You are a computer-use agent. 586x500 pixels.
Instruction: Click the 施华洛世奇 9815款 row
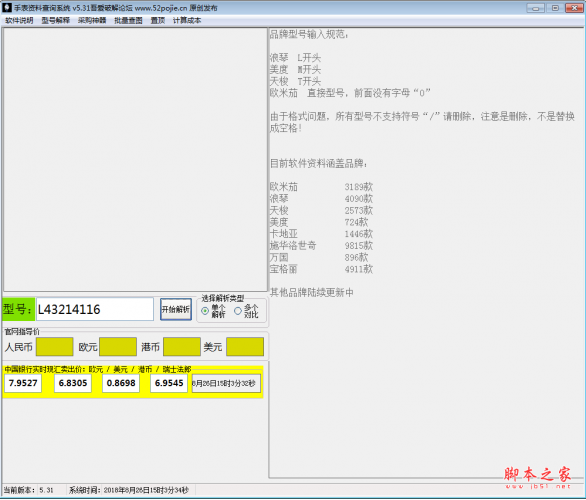point(321,246)
